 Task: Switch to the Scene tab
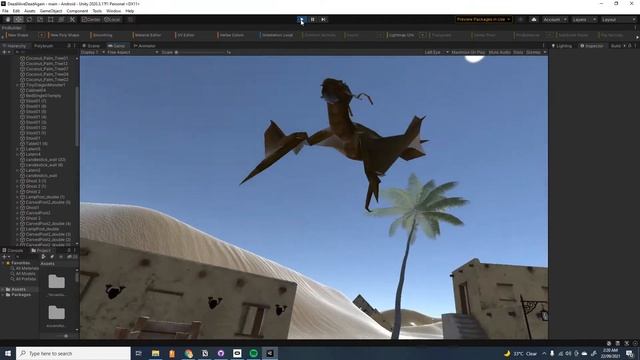(x=91, y=46)
